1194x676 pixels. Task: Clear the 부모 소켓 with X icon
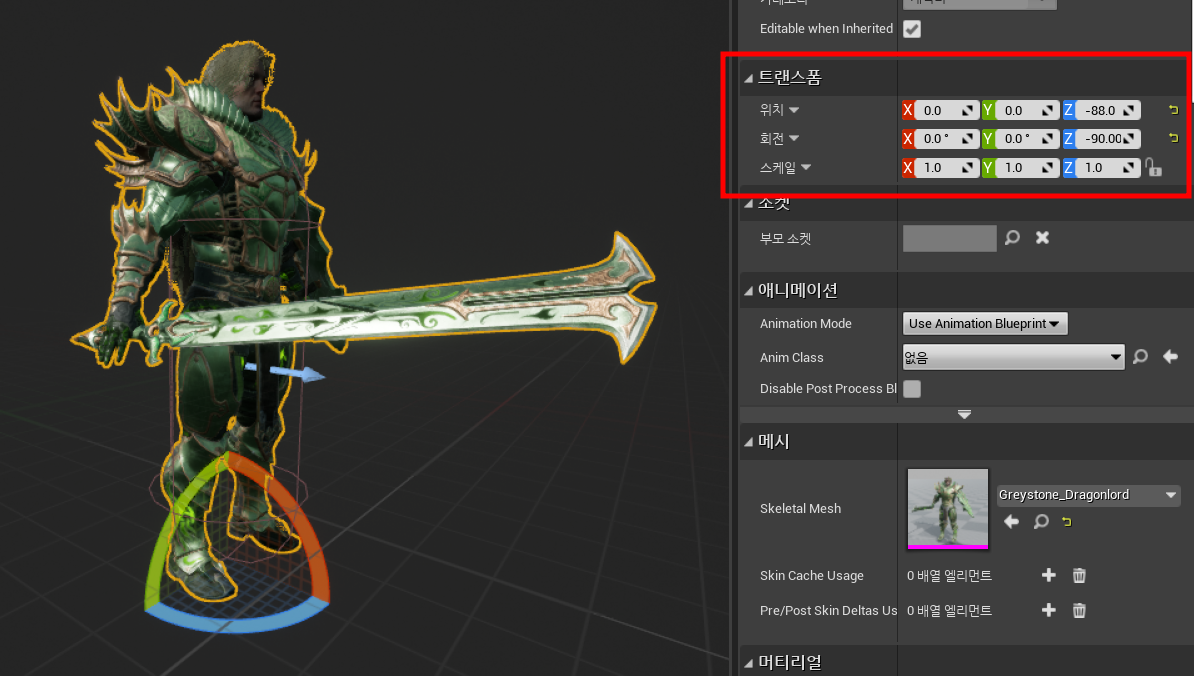(1042, 238)
